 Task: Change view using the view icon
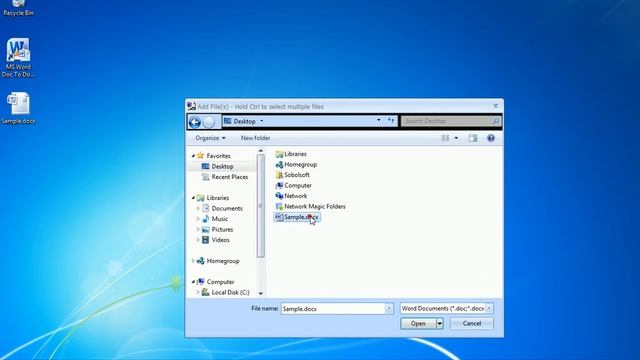[x=445, y=138]
